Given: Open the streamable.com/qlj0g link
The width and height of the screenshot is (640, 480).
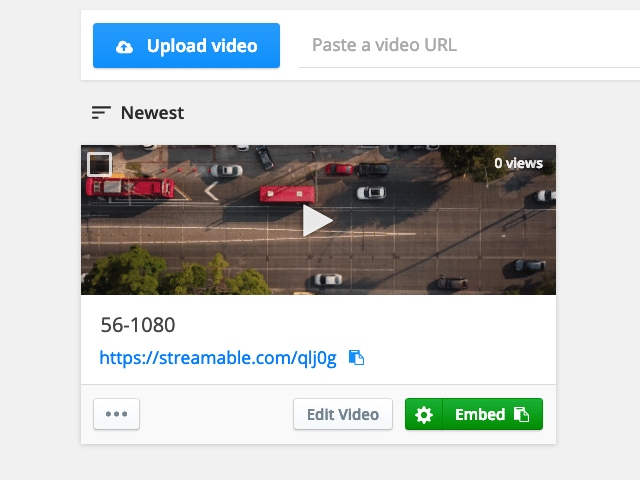Looking at the screenshot, I should [218, 358].
